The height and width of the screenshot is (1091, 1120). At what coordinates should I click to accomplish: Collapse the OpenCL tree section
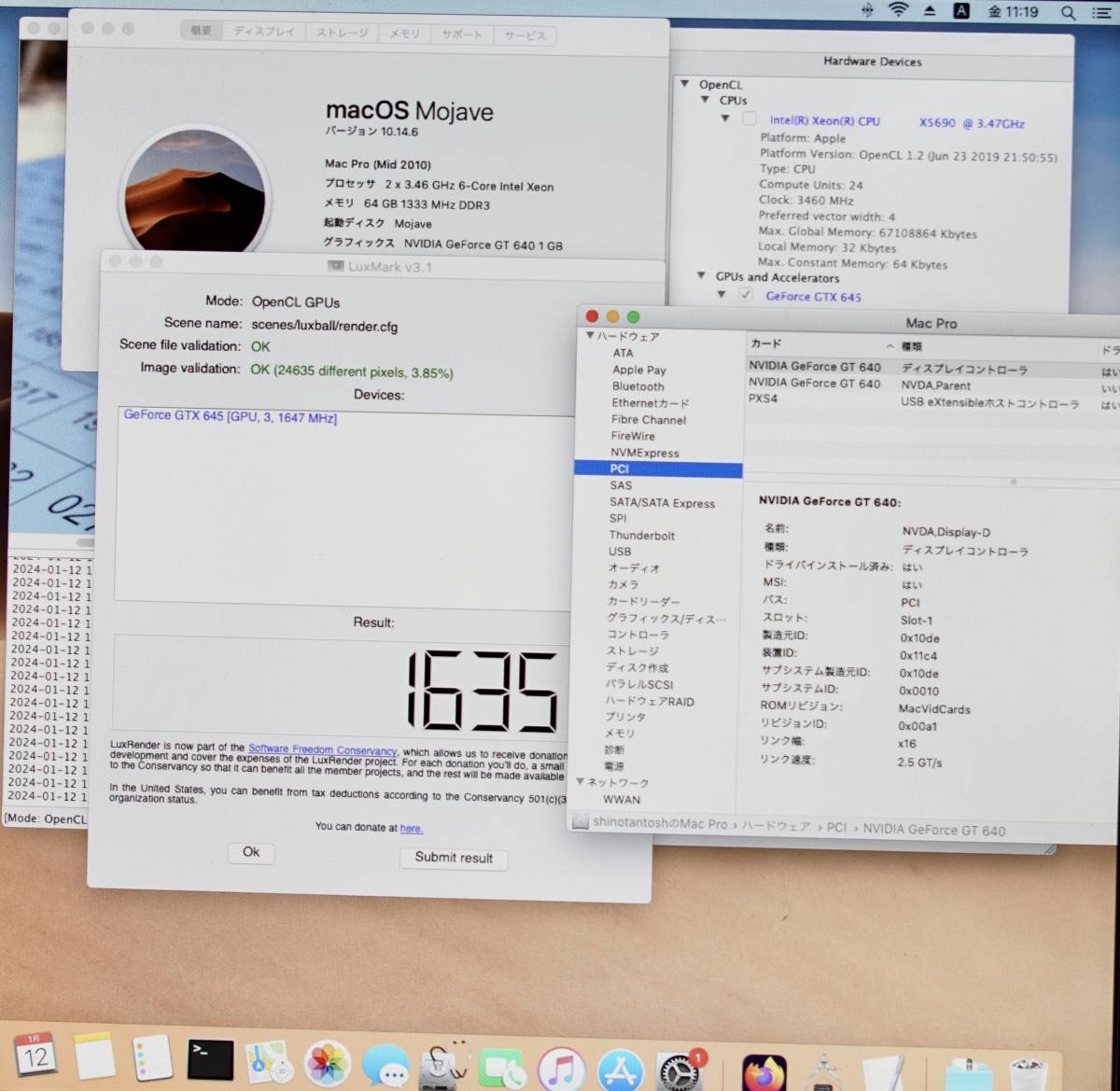click(x=685, y=84)
